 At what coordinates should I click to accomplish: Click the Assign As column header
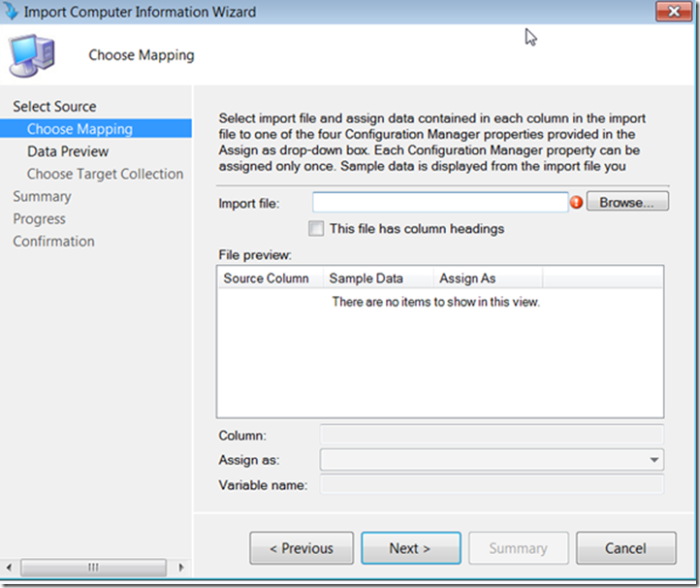488,278
